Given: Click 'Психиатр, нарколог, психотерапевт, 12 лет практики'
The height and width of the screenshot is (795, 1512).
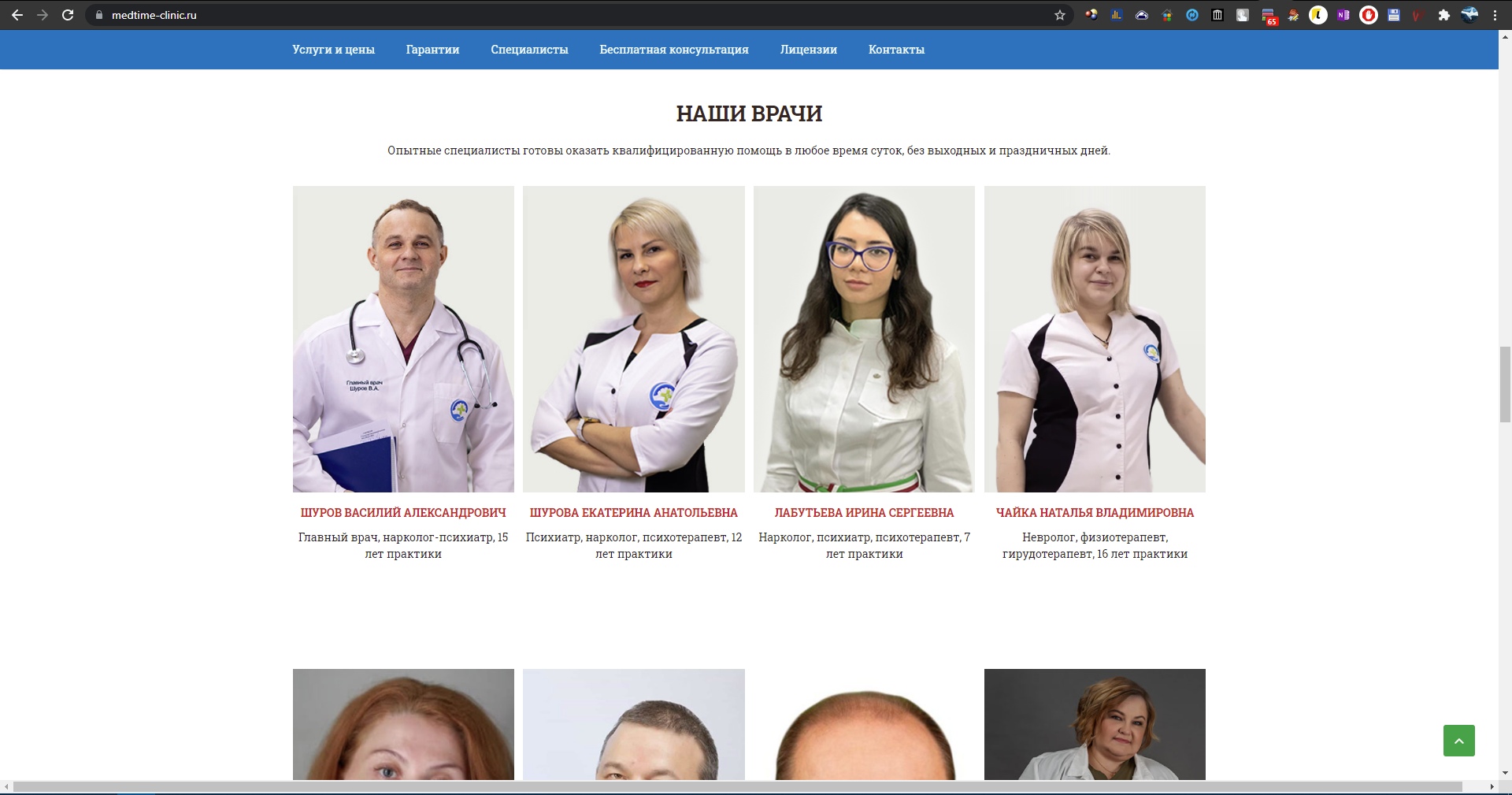Looking at the screenshot, I should coord(634,545).
